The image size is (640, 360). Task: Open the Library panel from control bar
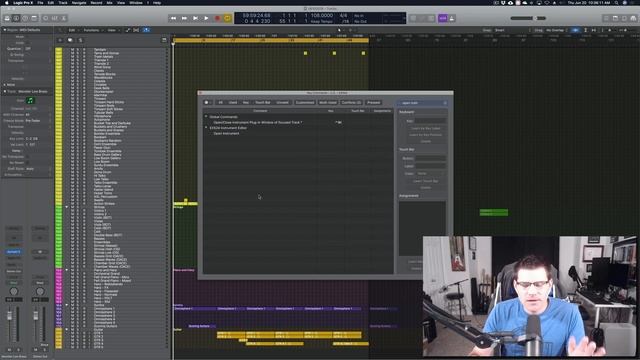[7, 18]
